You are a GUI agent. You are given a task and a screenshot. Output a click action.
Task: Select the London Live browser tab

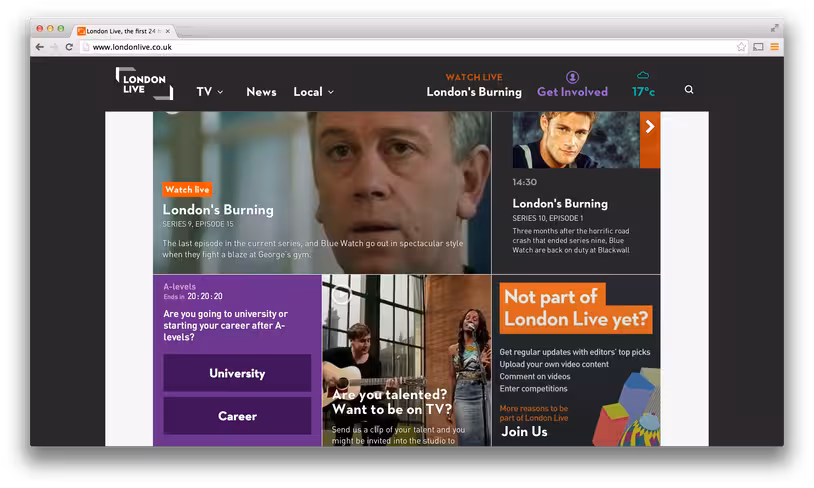[124, 31]
